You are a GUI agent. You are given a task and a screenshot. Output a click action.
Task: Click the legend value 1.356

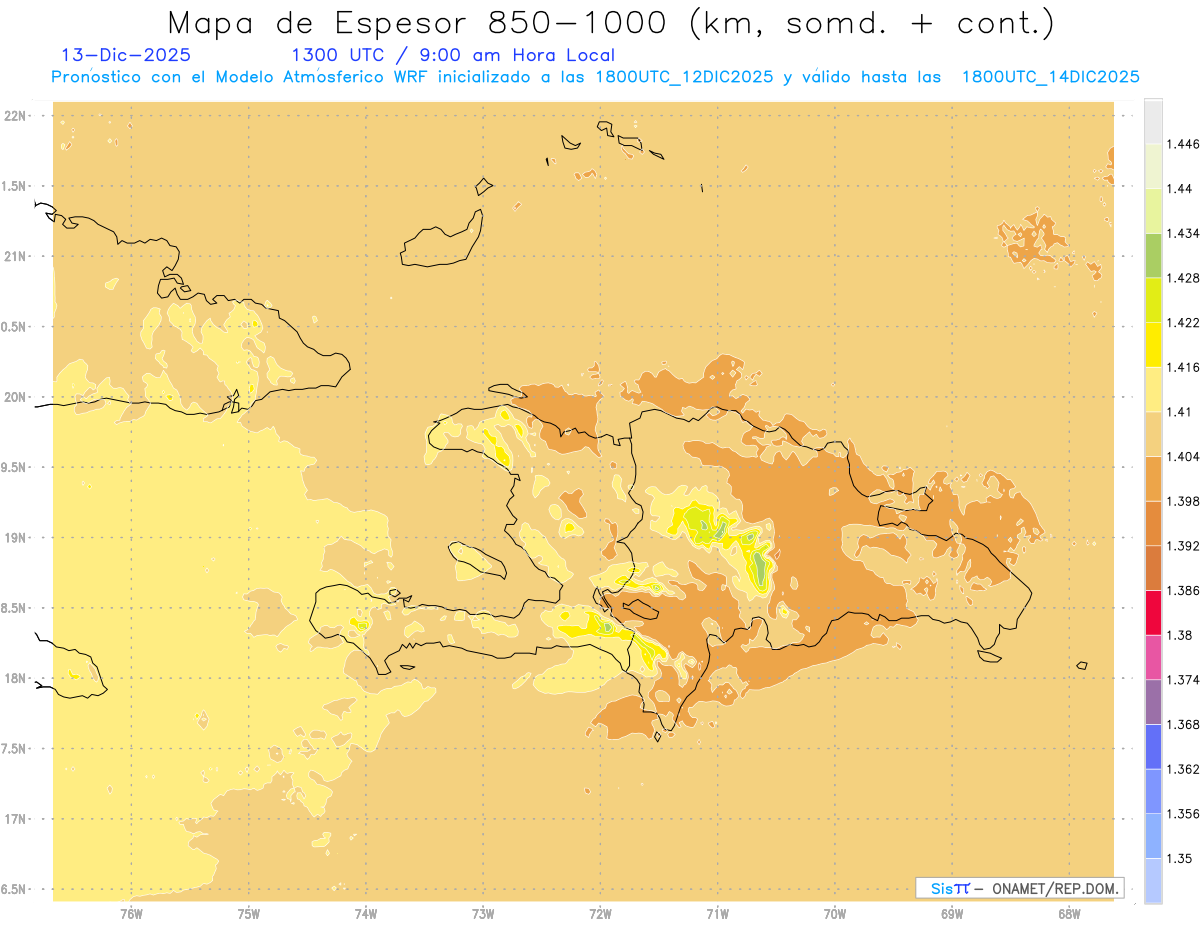1184,814
